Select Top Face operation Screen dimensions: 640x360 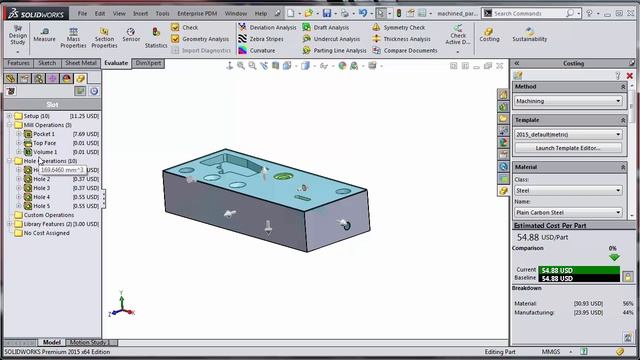tap(44, 143)
